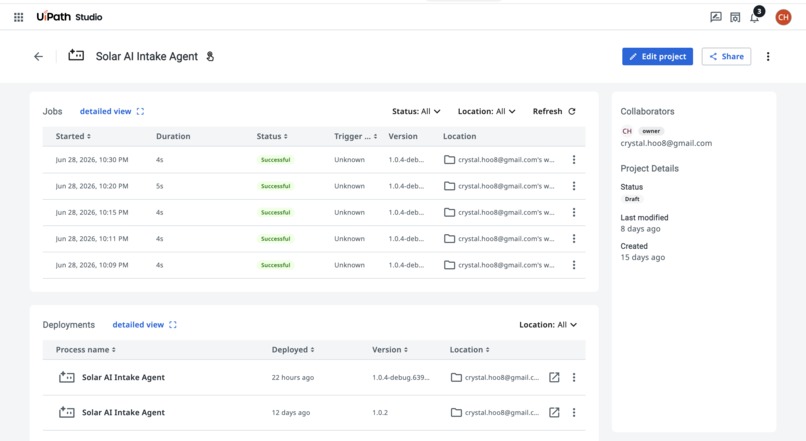Expand the Jobs Location: All filter
Screen dimensions: 806x441
click(x=486, y=112)
